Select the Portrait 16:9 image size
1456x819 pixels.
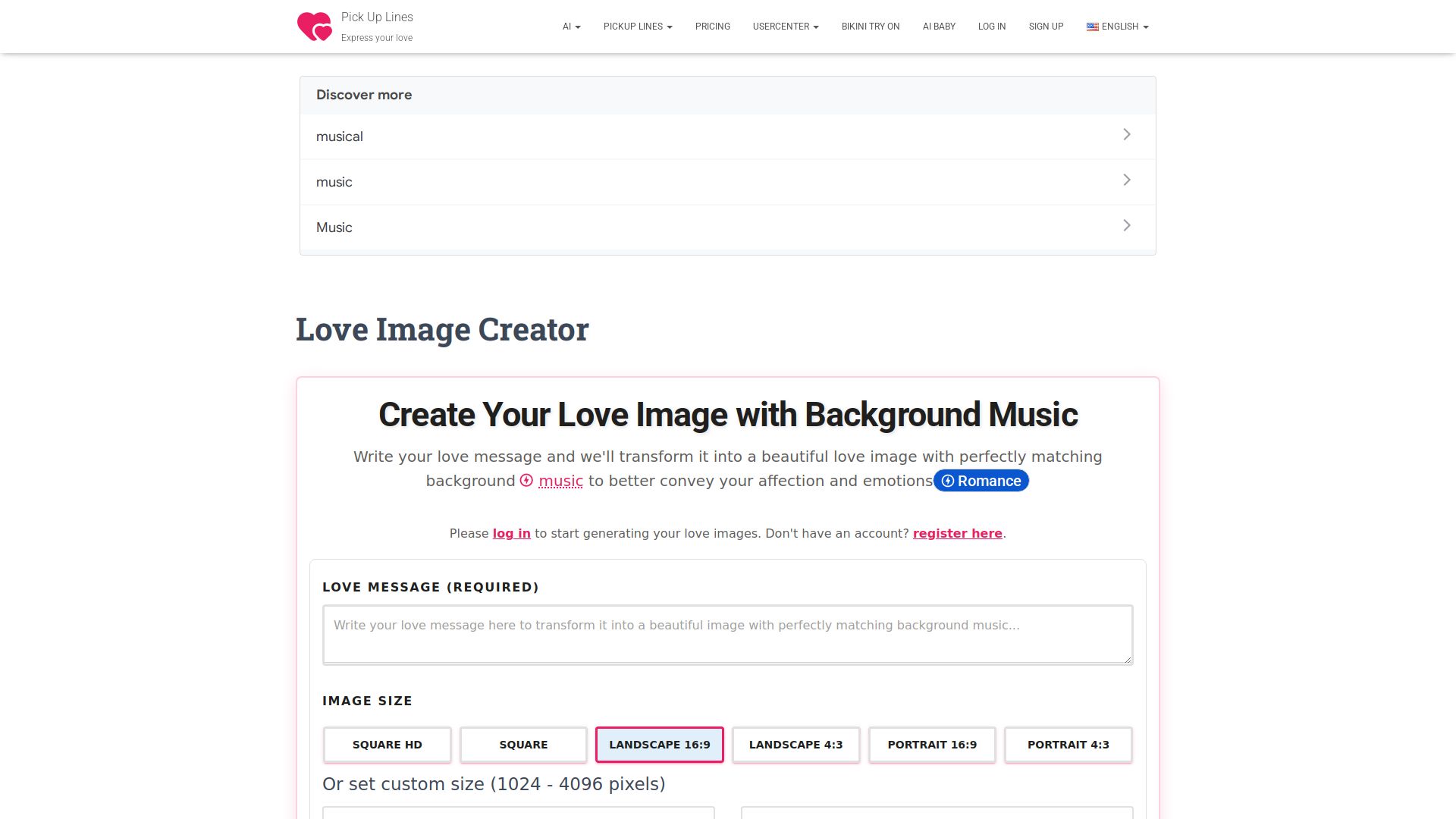(x=932, y=745)
